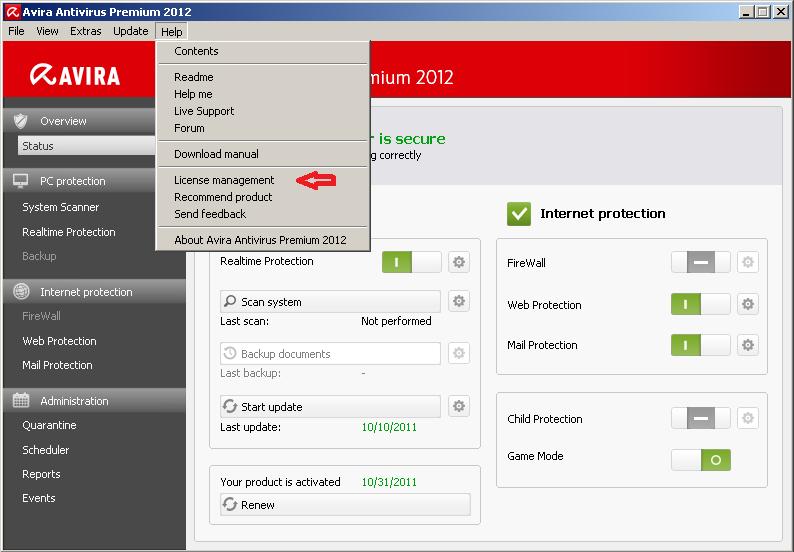The height and width of the screenshot is (552, 794).
Task: Click the Renew button
Action: (x=345, y=504)
